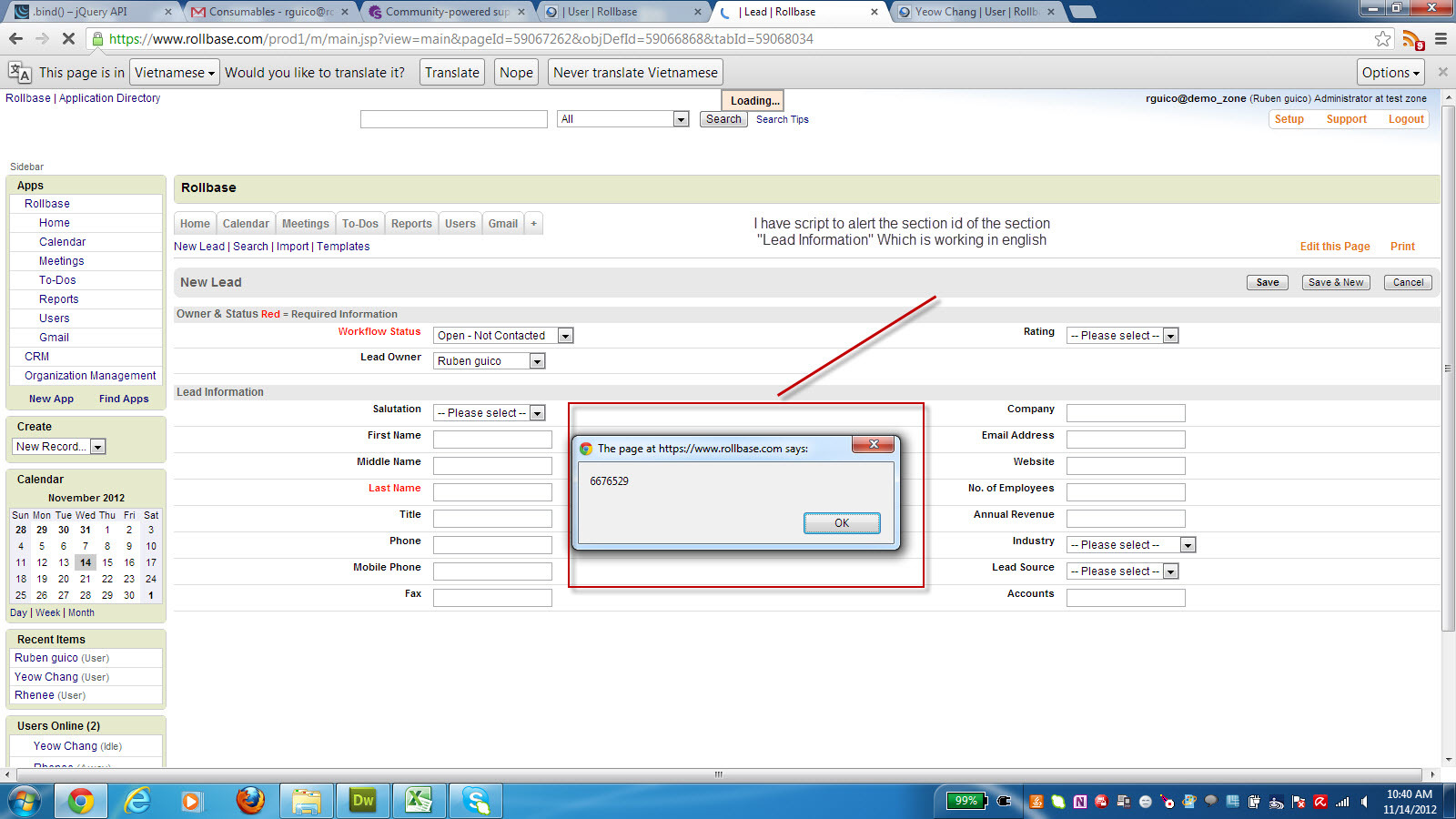The width and height of the screenshot is (1456, 819).
Task: Open Chrome menu icon
Action: click(1441, 39)
